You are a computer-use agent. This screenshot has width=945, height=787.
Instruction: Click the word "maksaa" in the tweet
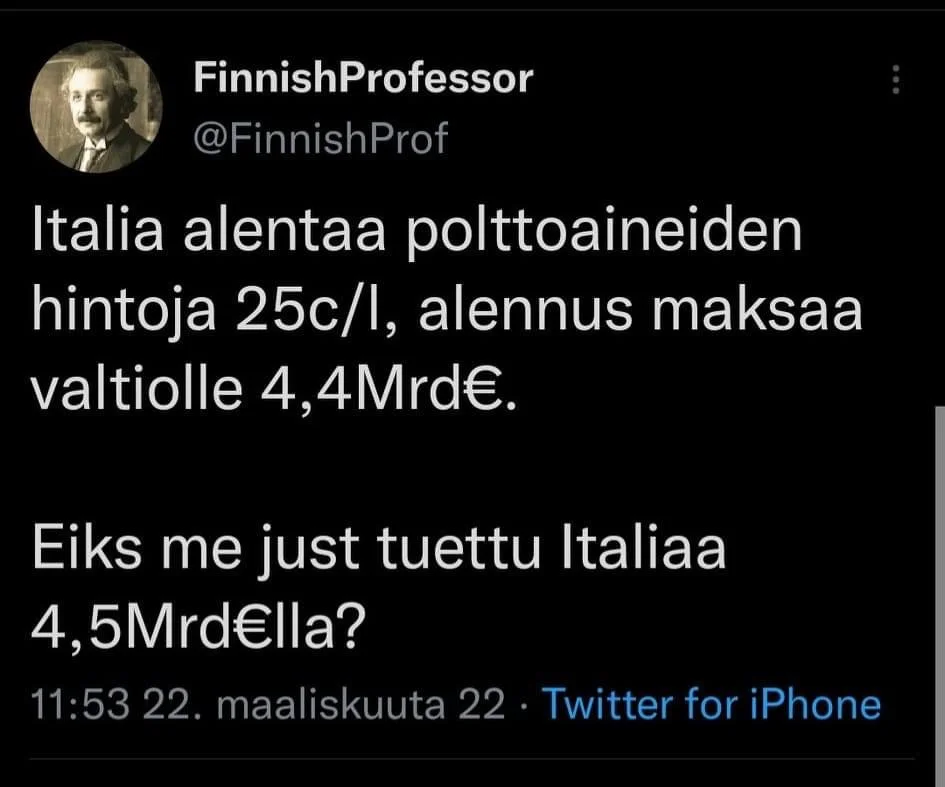(763, 315)
